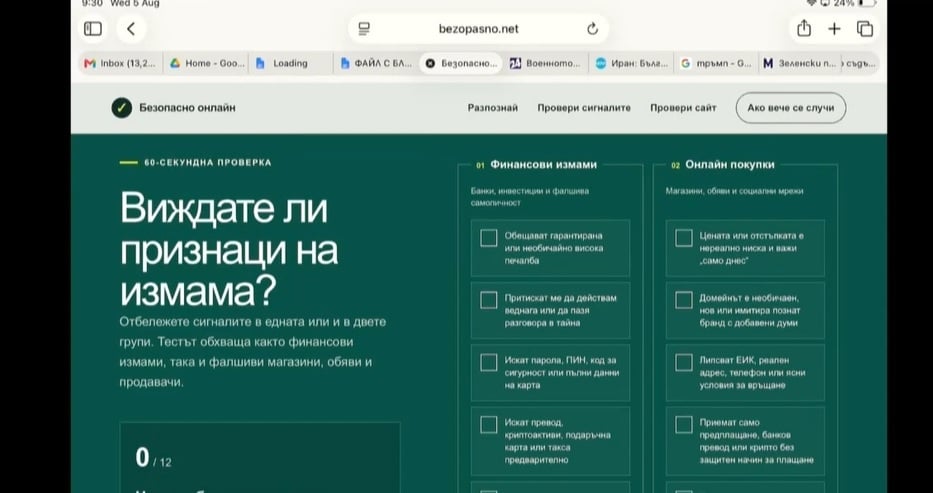Click the Магазини, обяви и социални мрежи subtitle

pos(734,191)
